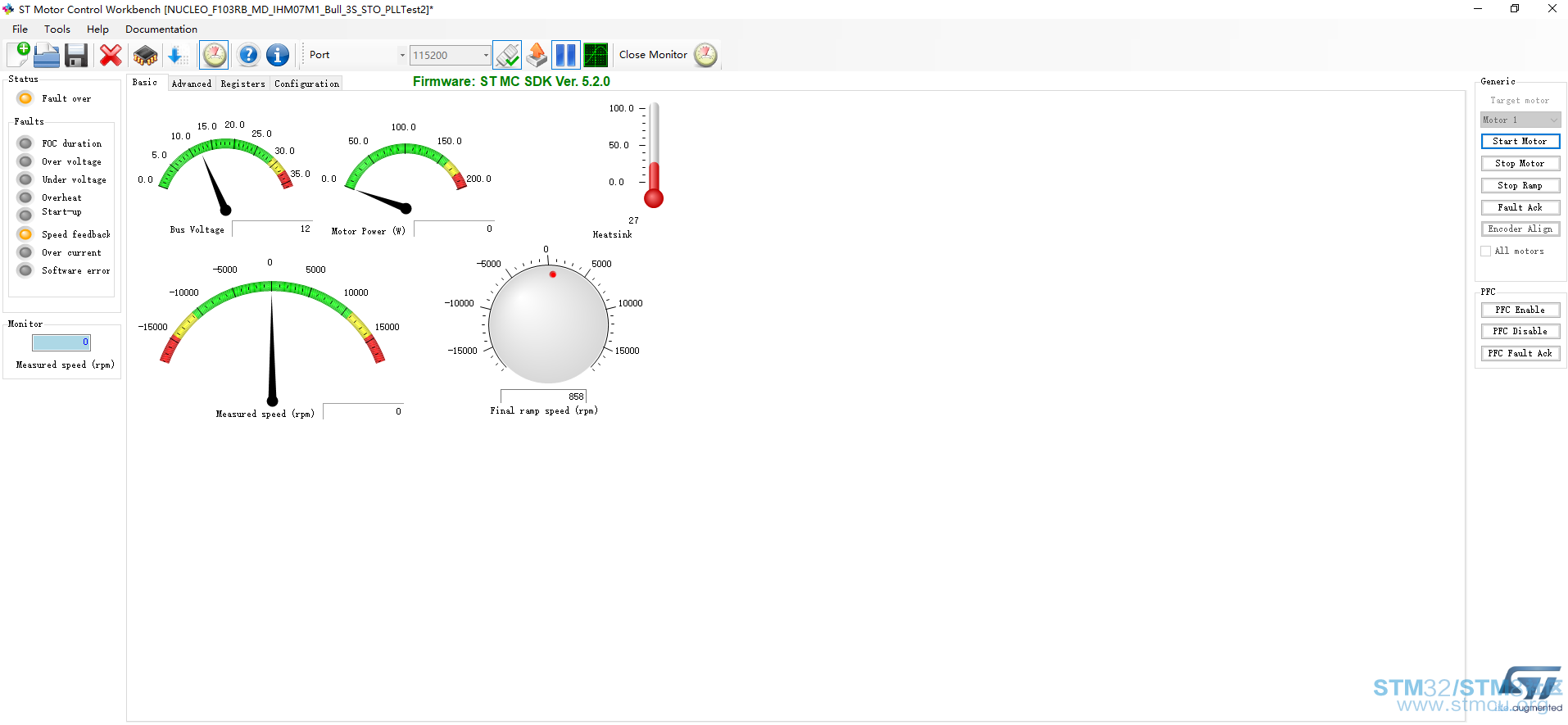Switch to the Configuration tab
Screen dimensions: 1568x725
(x=306, y=84)
